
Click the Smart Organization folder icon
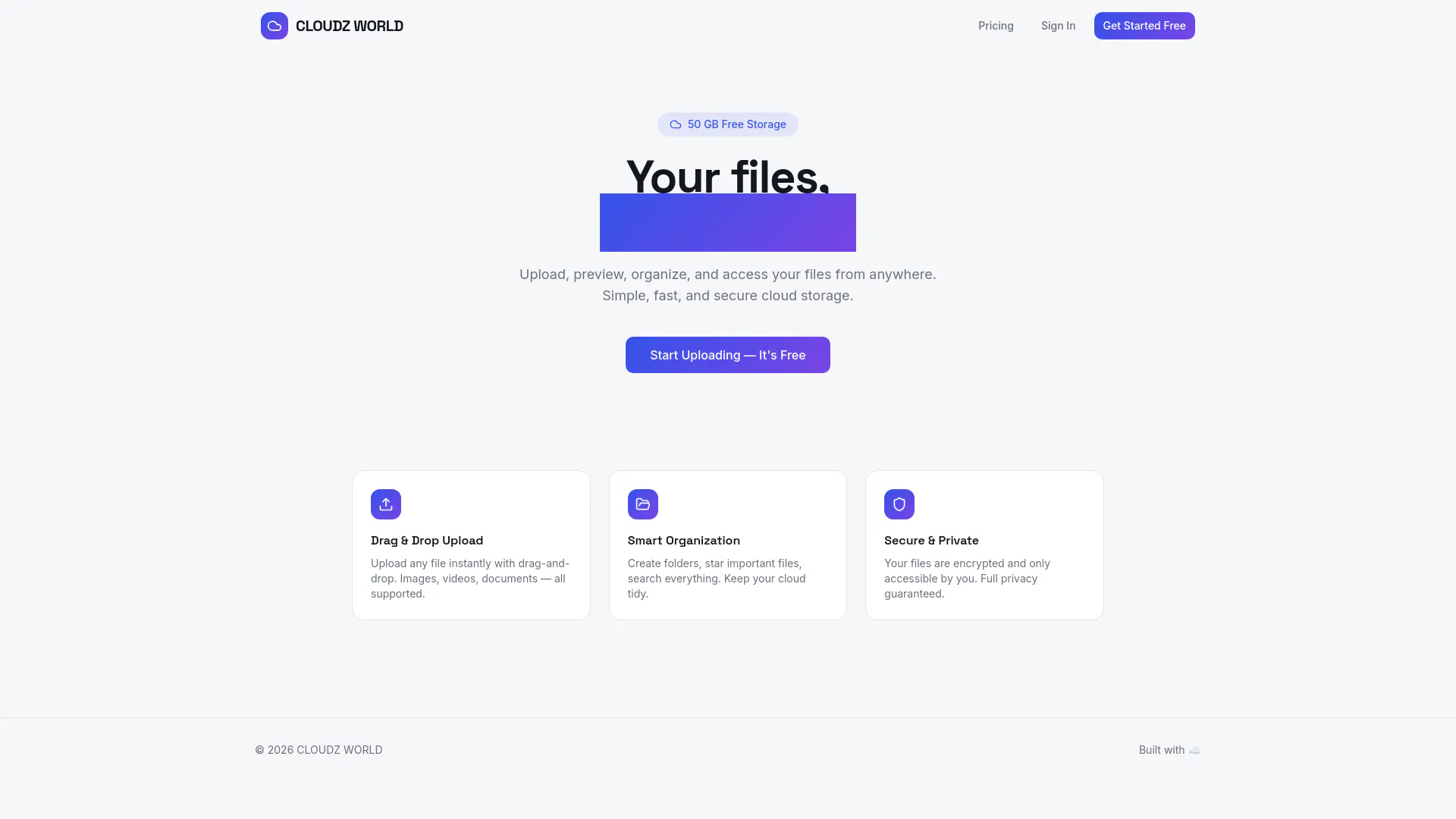tap(643, 504)
